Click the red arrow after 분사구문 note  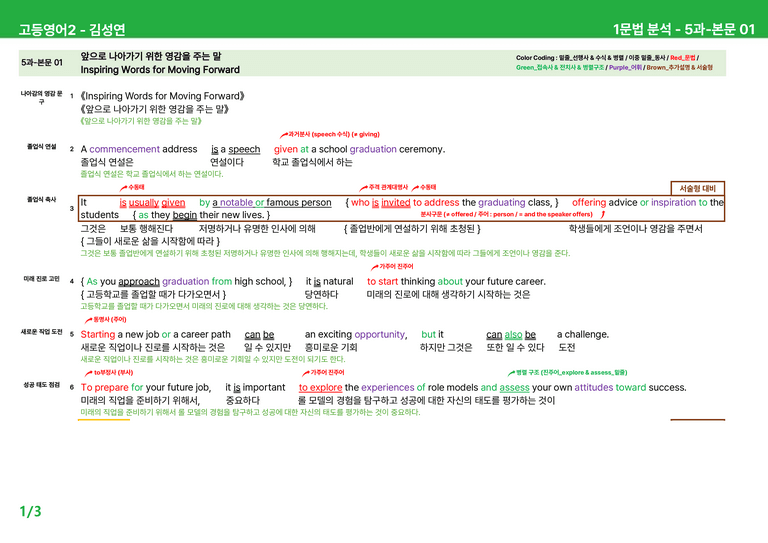(603, 214)
